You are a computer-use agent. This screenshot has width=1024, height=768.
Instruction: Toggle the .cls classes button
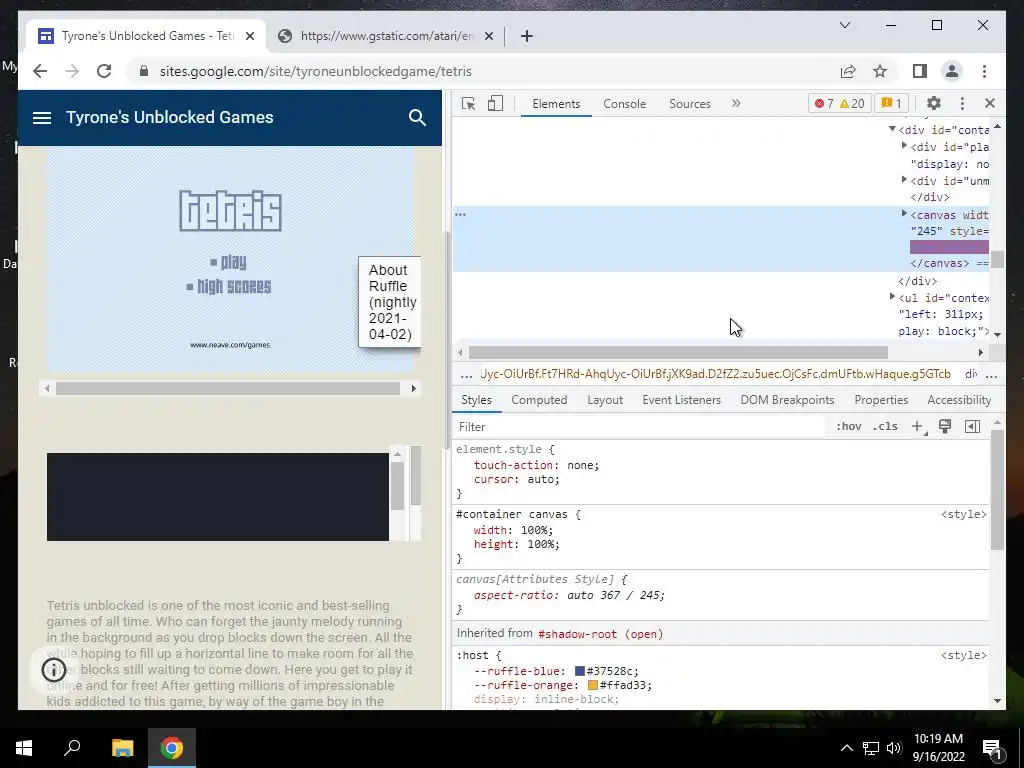pyautogui.click(x=885, y=426)
